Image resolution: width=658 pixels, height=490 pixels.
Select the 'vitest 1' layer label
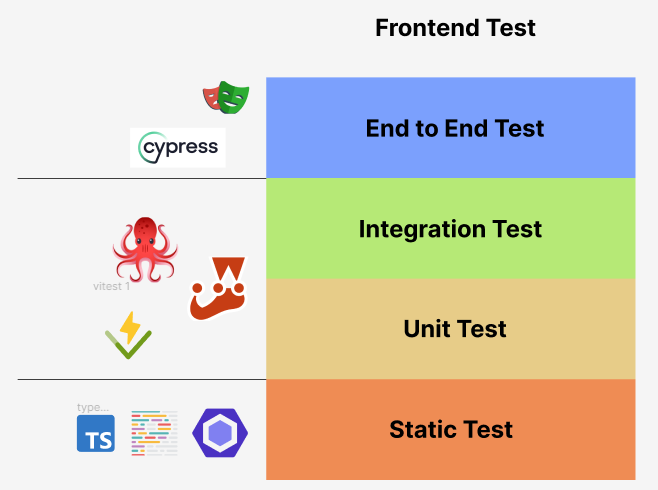tap(111, 286)
